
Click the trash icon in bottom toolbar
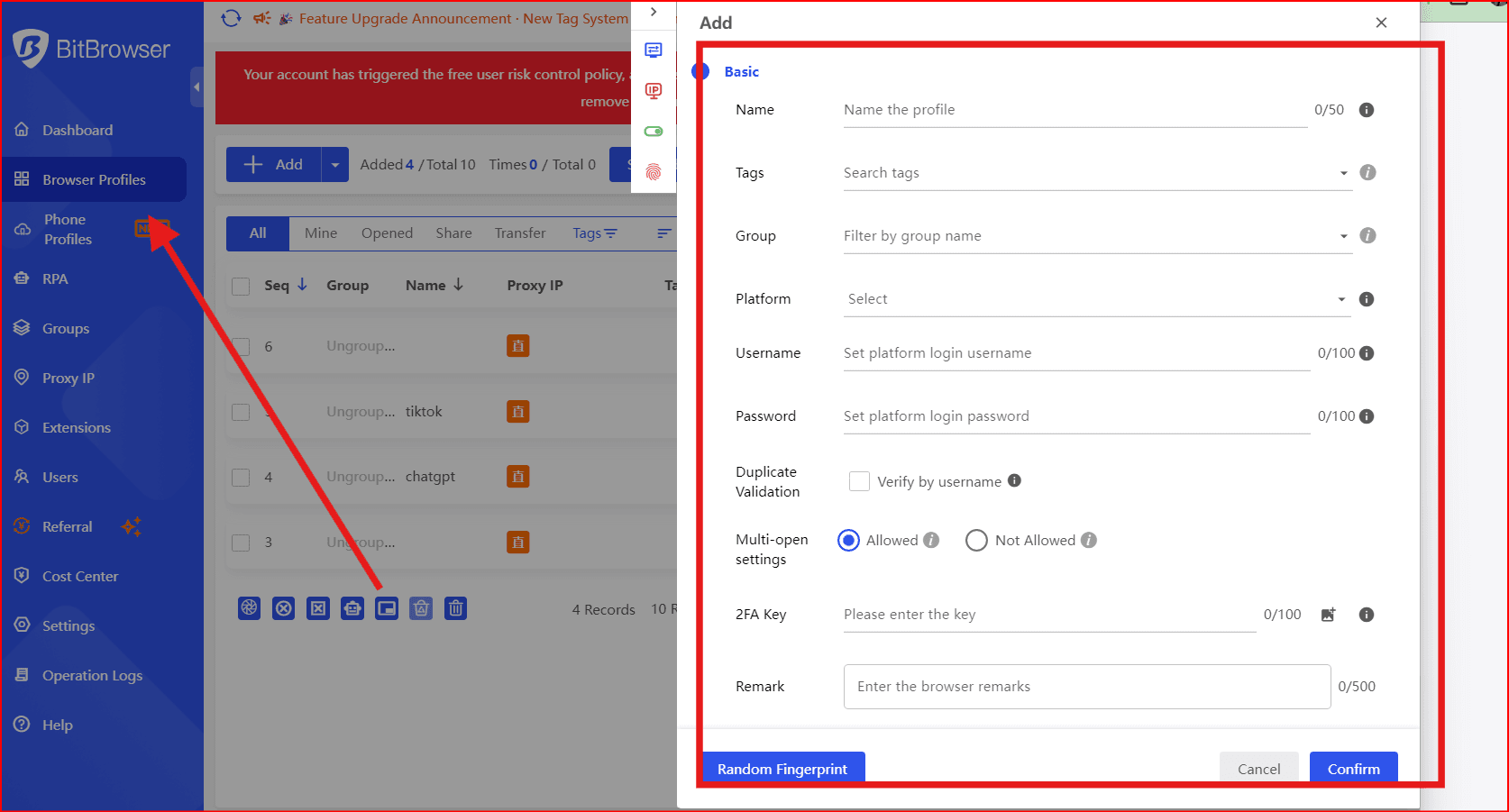click(x=456, y=608)
